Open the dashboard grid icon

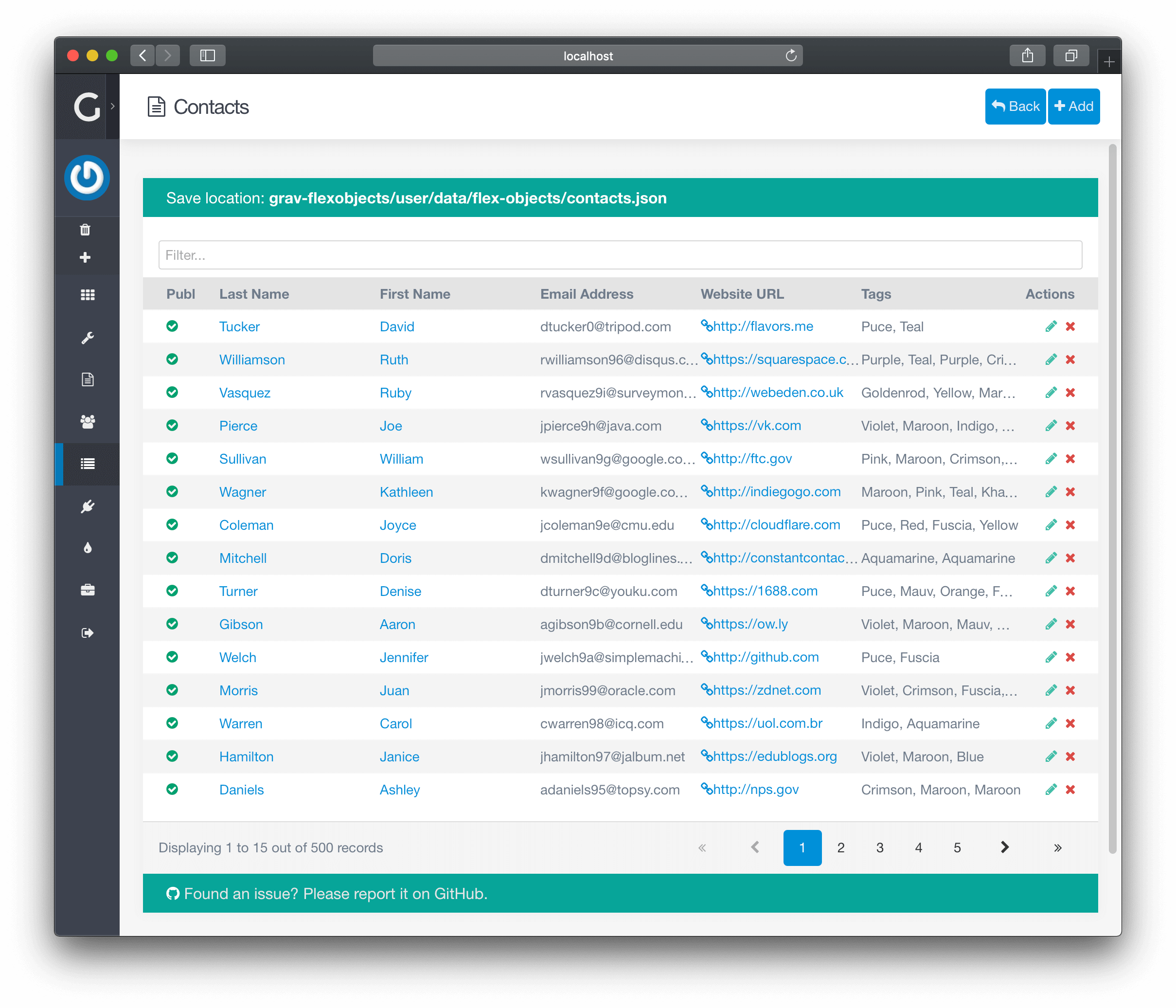[x=88, y=295]
